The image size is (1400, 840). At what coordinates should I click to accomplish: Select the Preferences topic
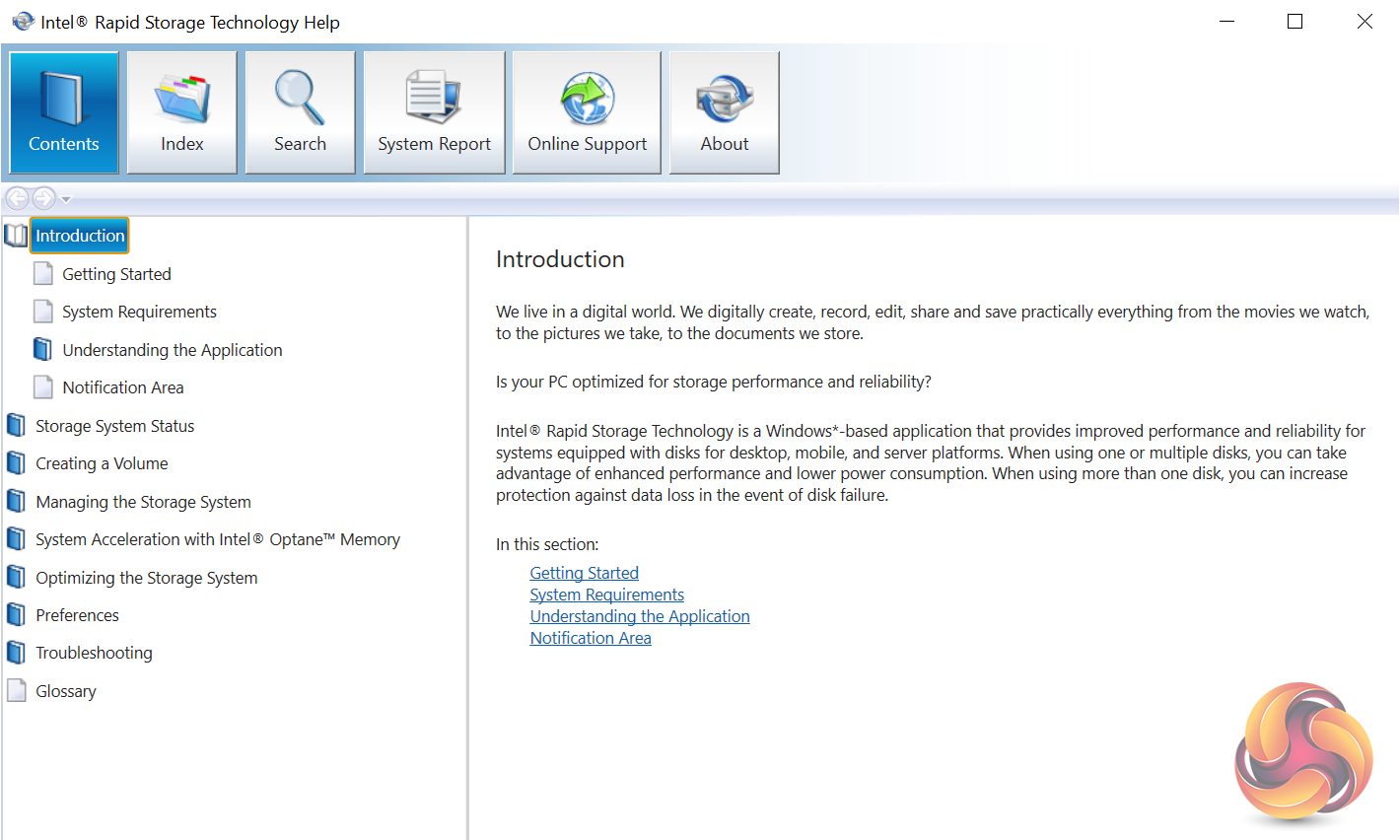tap(78, 615)
